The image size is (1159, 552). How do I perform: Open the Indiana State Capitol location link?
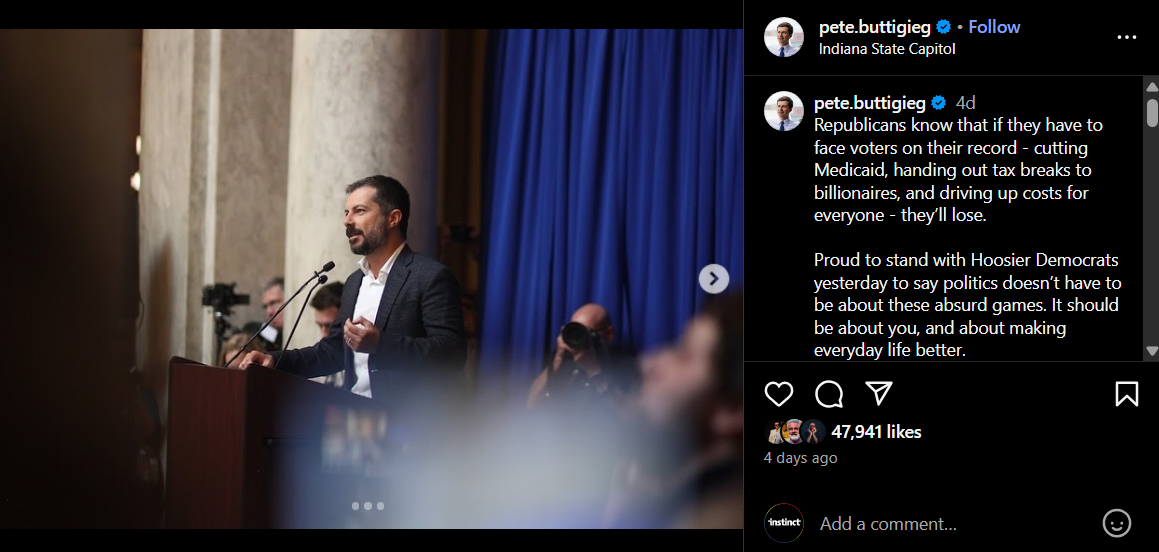tap(887, 49)
